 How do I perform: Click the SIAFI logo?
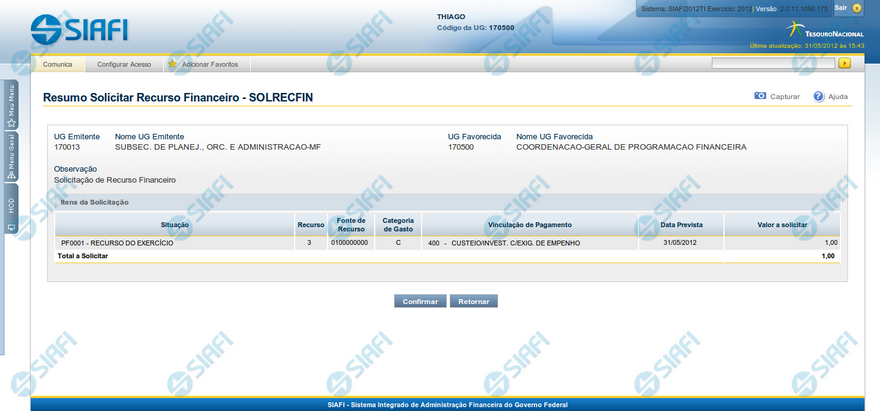79,27
